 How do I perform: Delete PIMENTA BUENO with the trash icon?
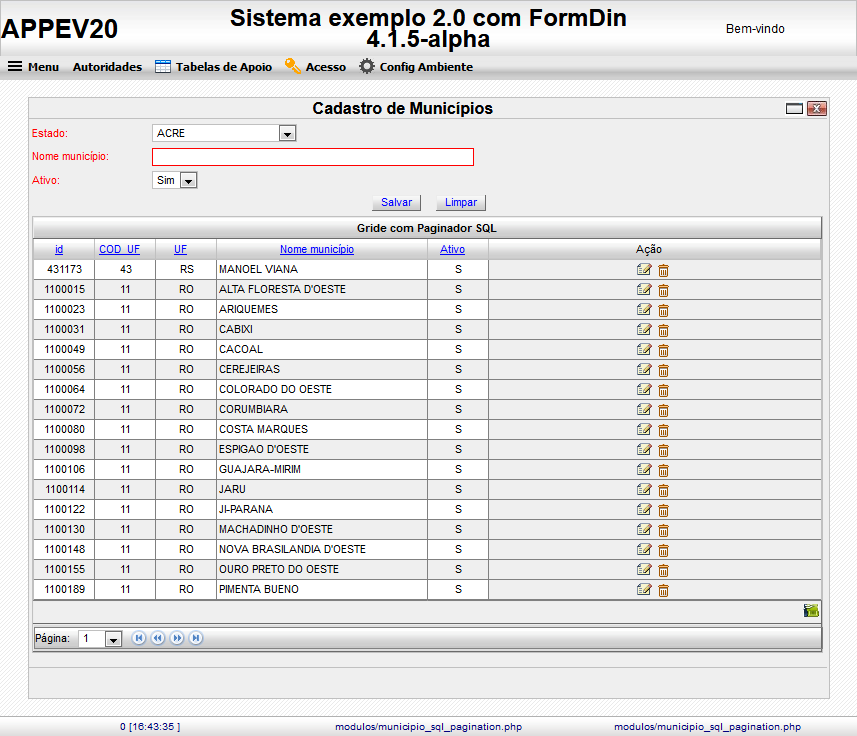point(663,590)
